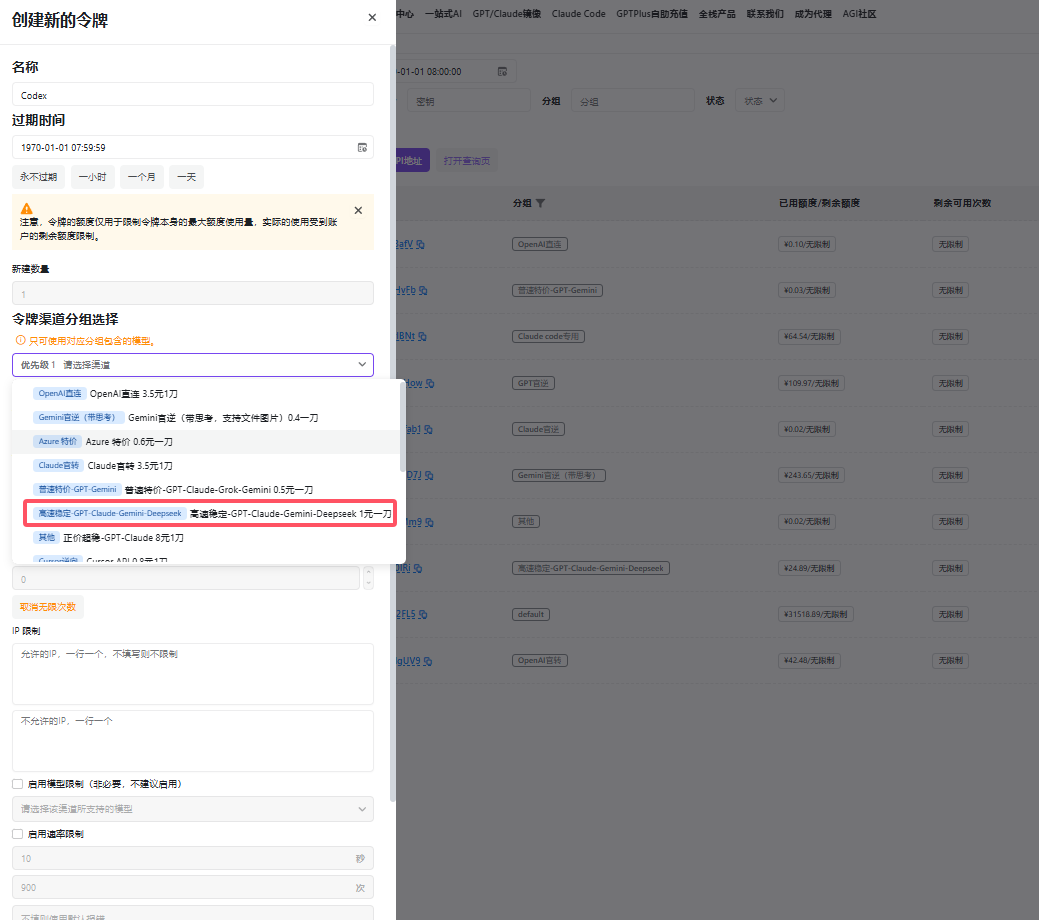Copy the key ending in gUV9
The height and width of the screenshot is (920, 1039).
point(427,661)
